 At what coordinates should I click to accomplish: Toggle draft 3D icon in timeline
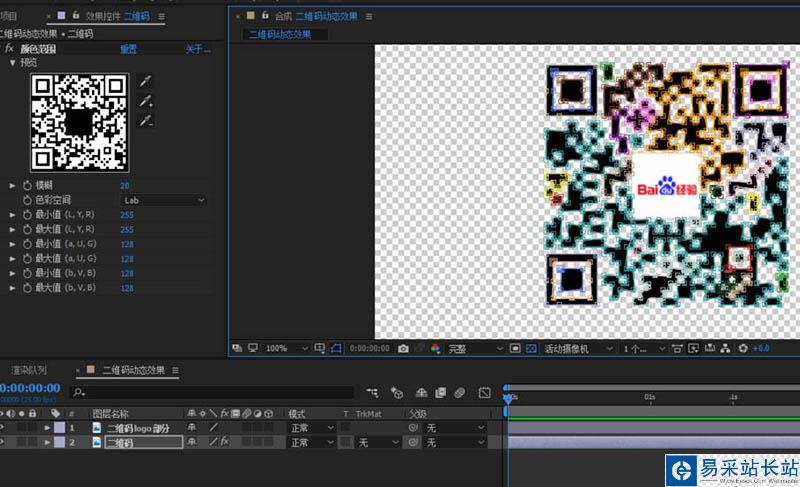pyautogui.click(x=396, y=393)
